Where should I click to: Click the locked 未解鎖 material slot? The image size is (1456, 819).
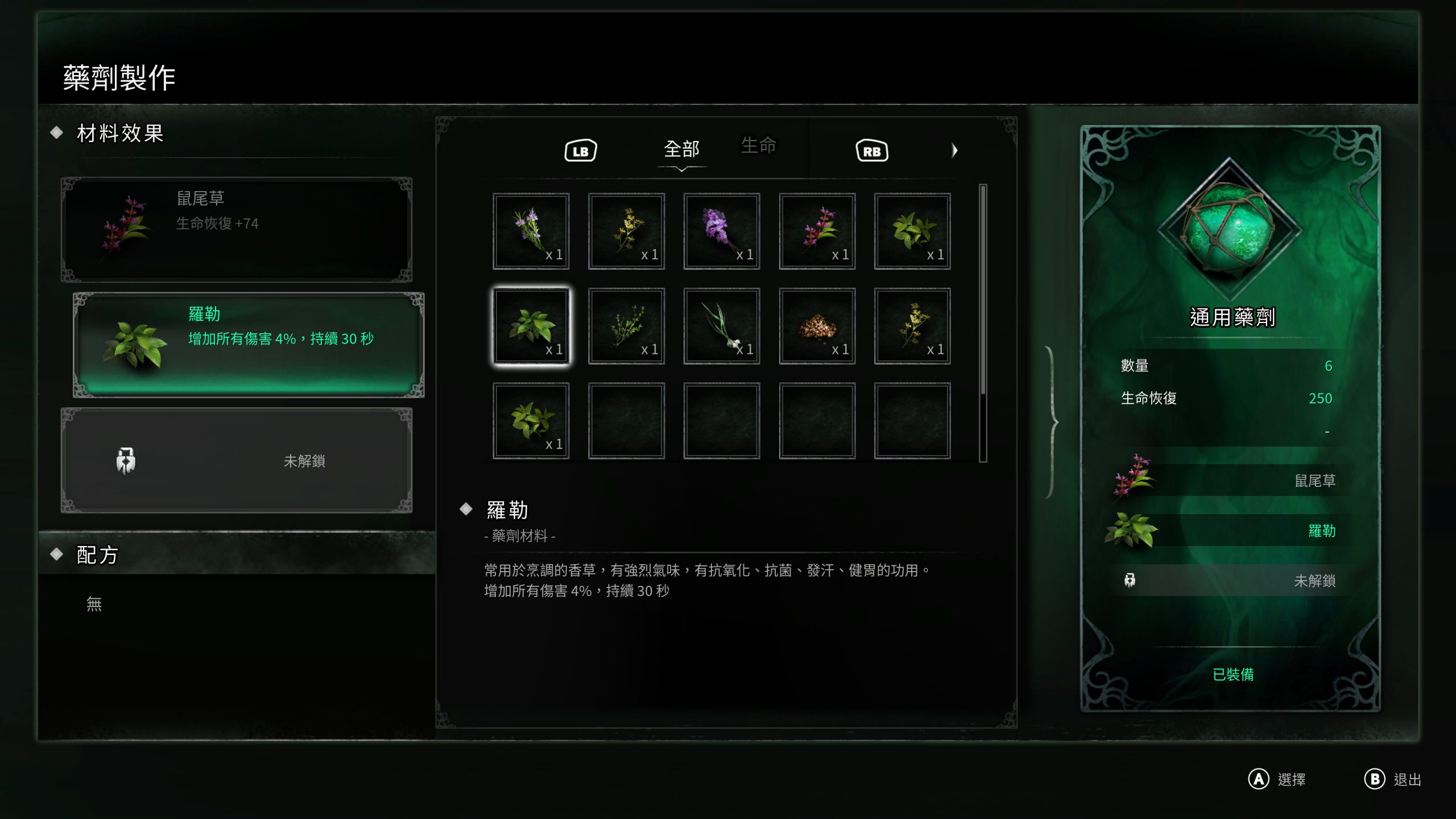click(237, 460)
